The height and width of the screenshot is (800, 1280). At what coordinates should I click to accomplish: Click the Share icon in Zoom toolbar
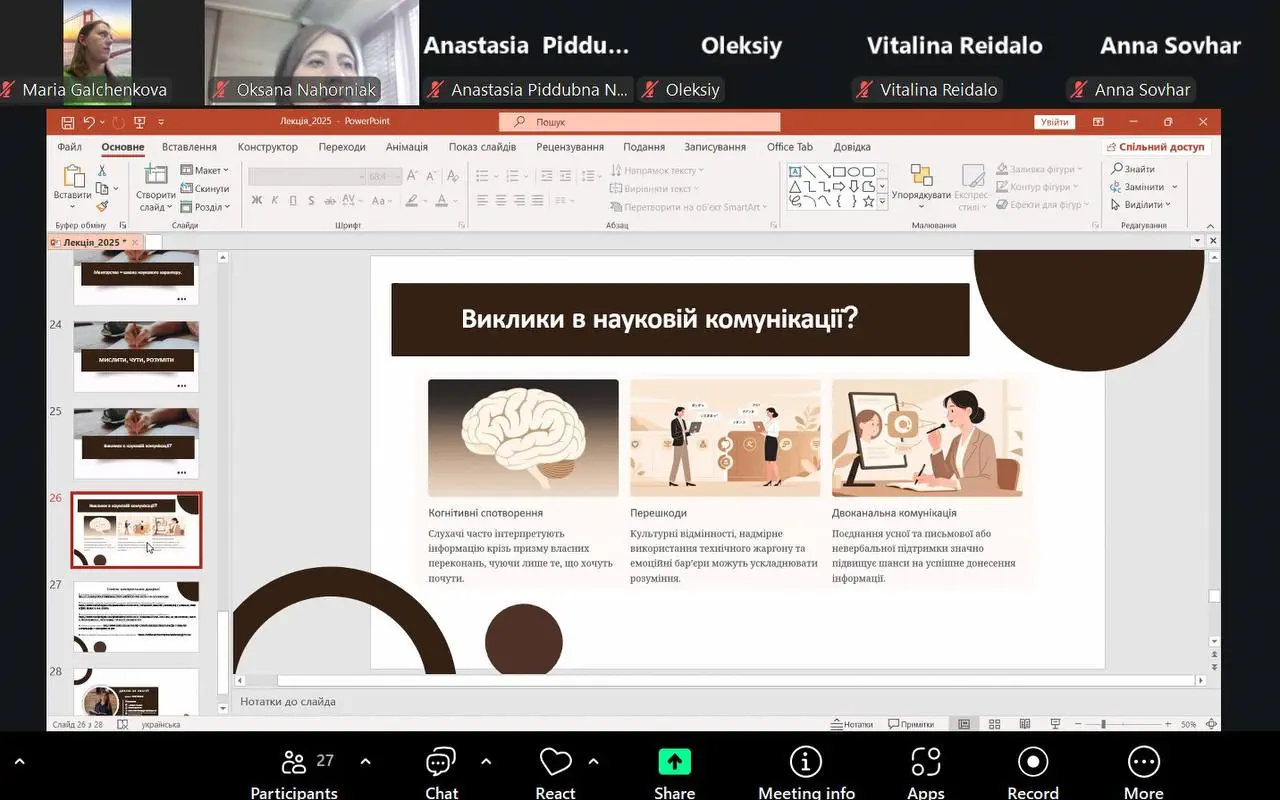674,762
